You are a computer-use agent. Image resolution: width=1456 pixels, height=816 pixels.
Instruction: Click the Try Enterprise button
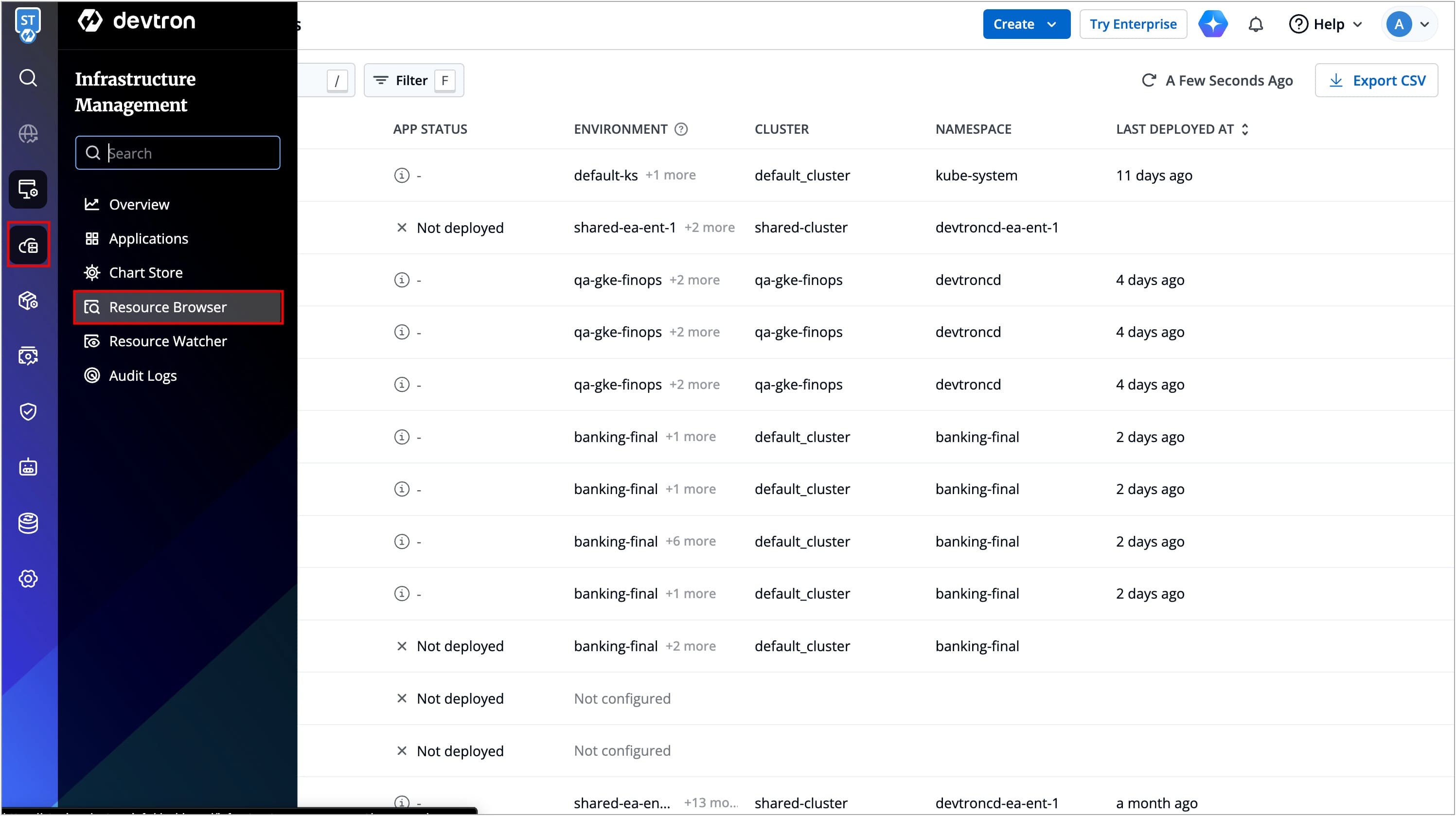[x=1133, y=24]
